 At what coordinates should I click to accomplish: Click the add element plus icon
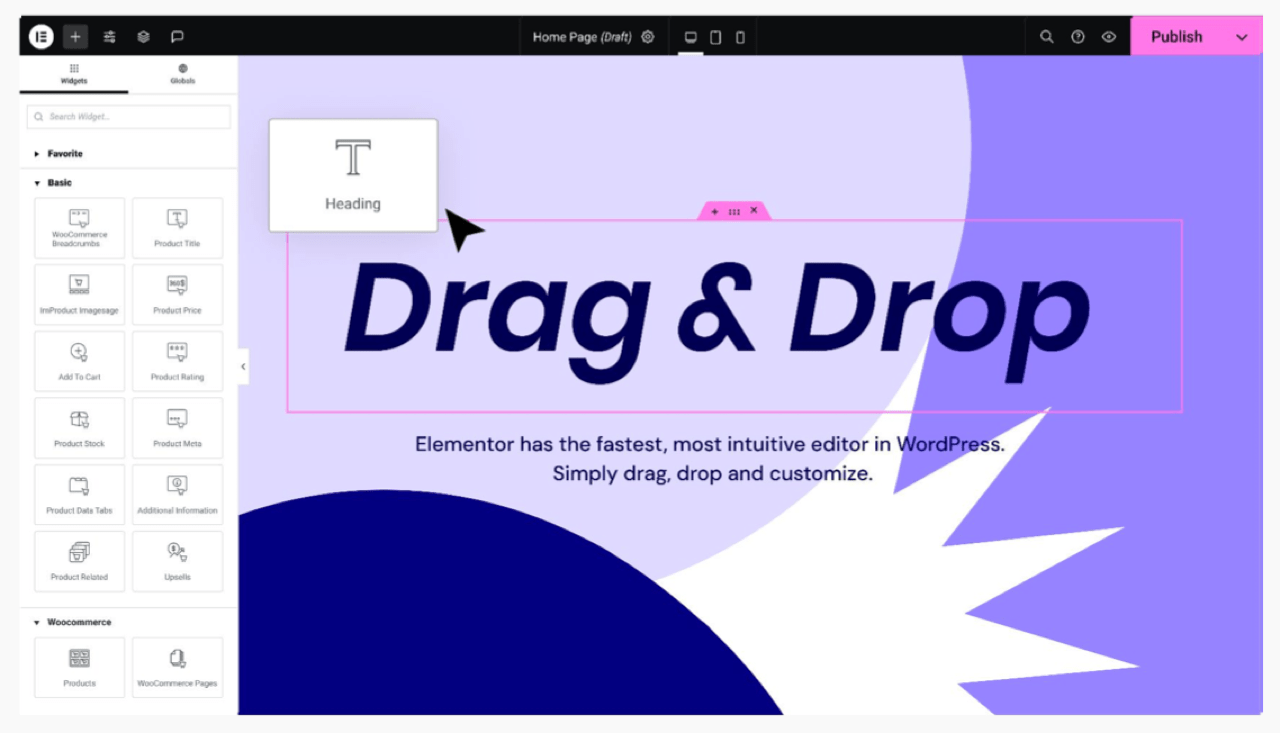coord(76,37)
